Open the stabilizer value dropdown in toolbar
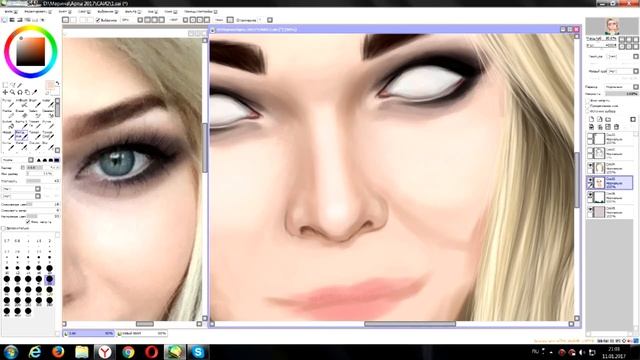The width and height of the screenshot is (640, 360). point(270,20)
